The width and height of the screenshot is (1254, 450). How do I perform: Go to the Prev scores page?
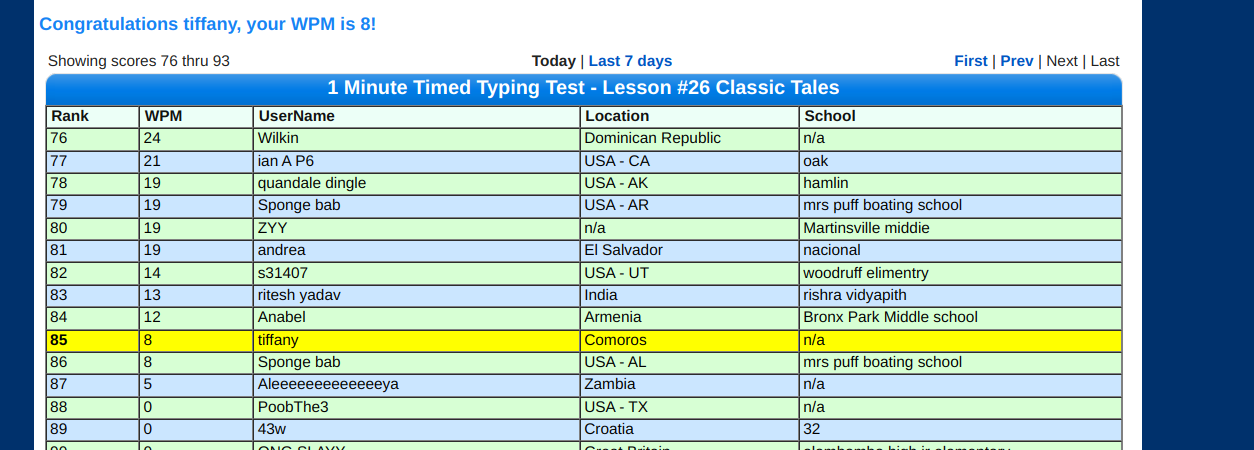(x=1017, y=61)
